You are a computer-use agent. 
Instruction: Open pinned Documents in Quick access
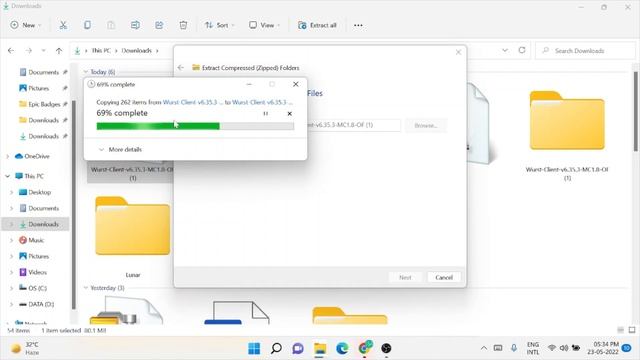43,72
